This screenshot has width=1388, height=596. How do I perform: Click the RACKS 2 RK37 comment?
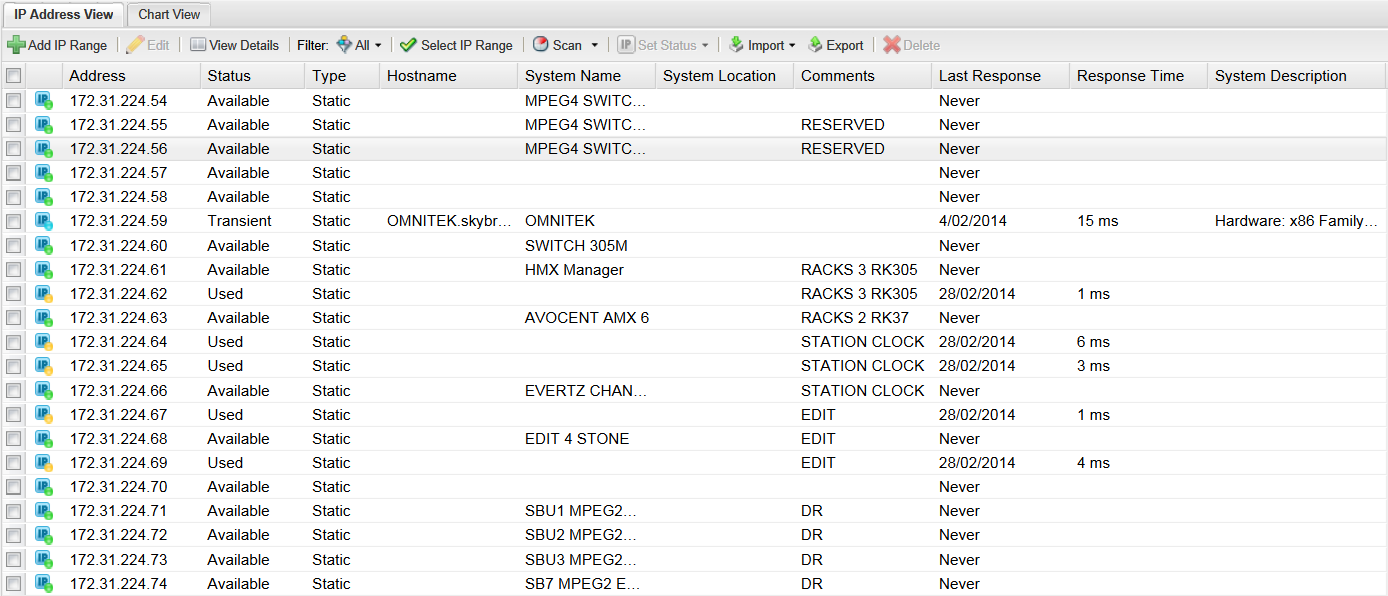(855, 318)
